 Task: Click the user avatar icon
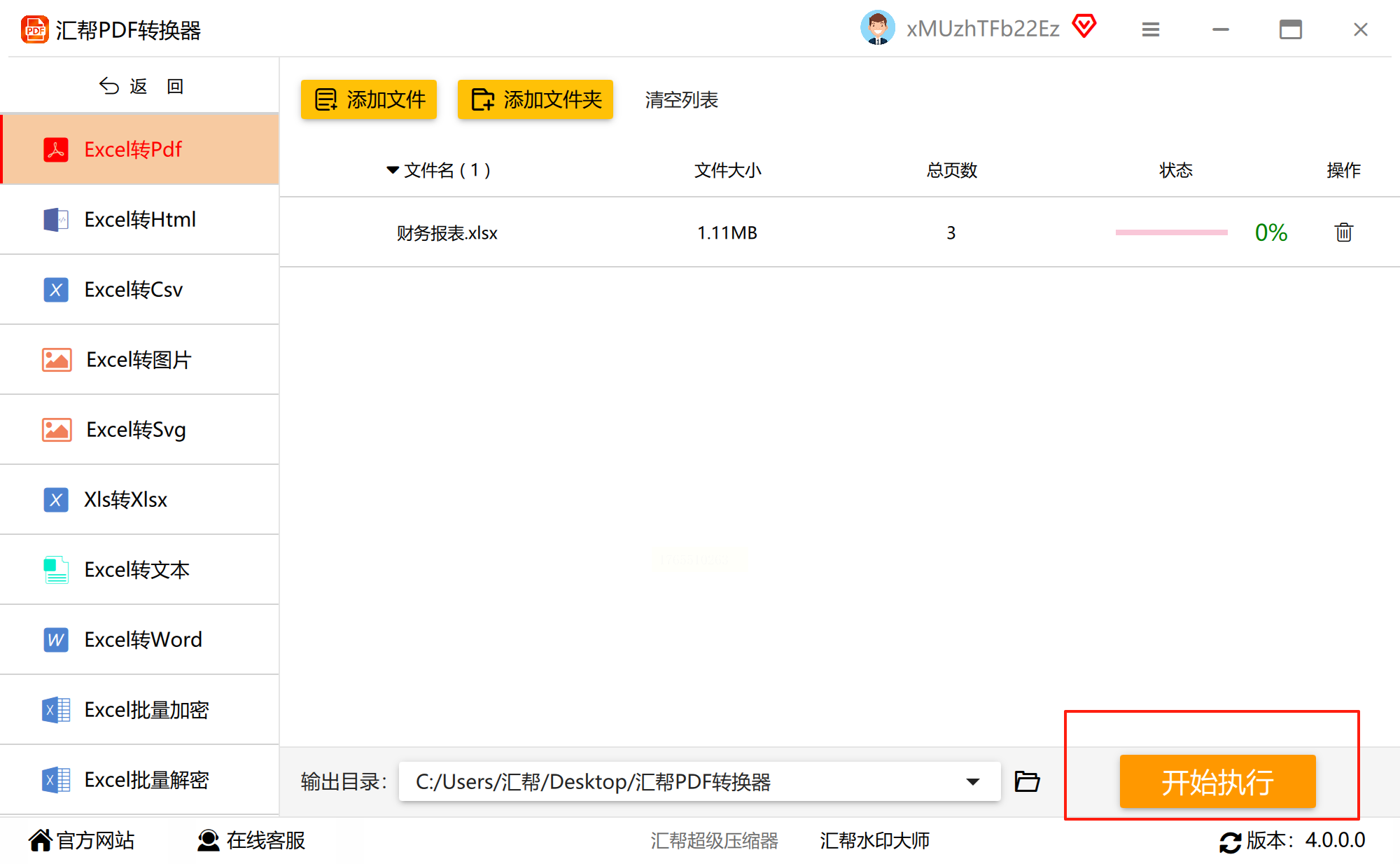coord(877,29)
